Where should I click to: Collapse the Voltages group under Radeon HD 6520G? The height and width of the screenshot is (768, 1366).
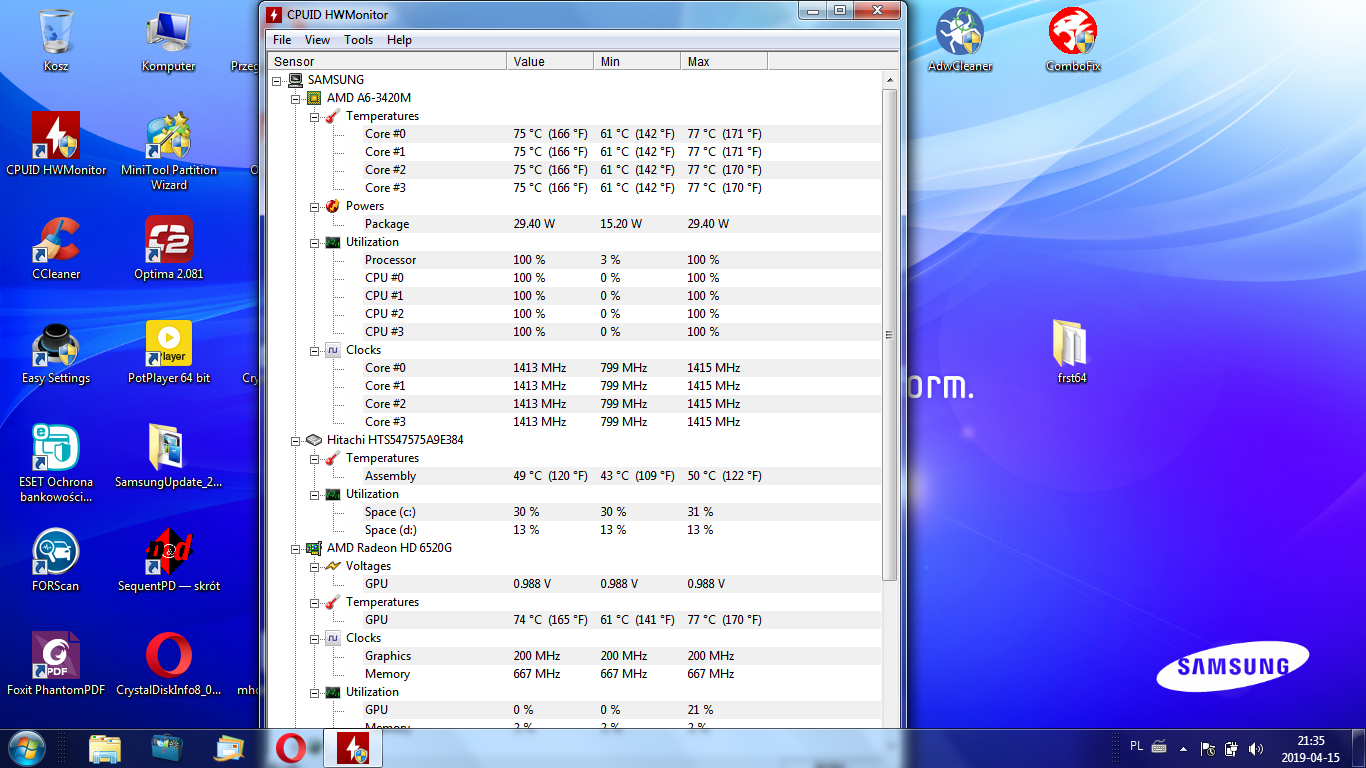[314, 566]
